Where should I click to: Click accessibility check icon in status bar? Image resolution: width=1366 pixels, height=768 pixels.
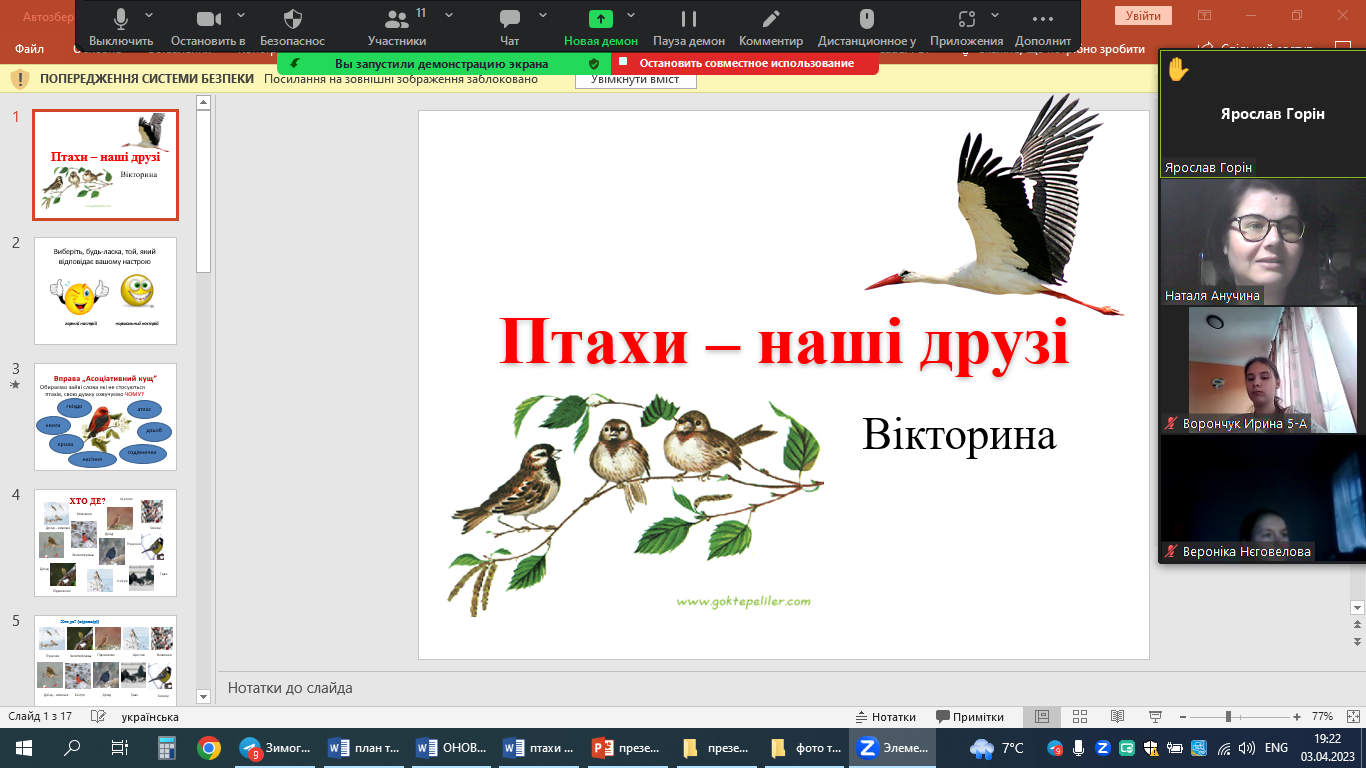click(98, 717)
